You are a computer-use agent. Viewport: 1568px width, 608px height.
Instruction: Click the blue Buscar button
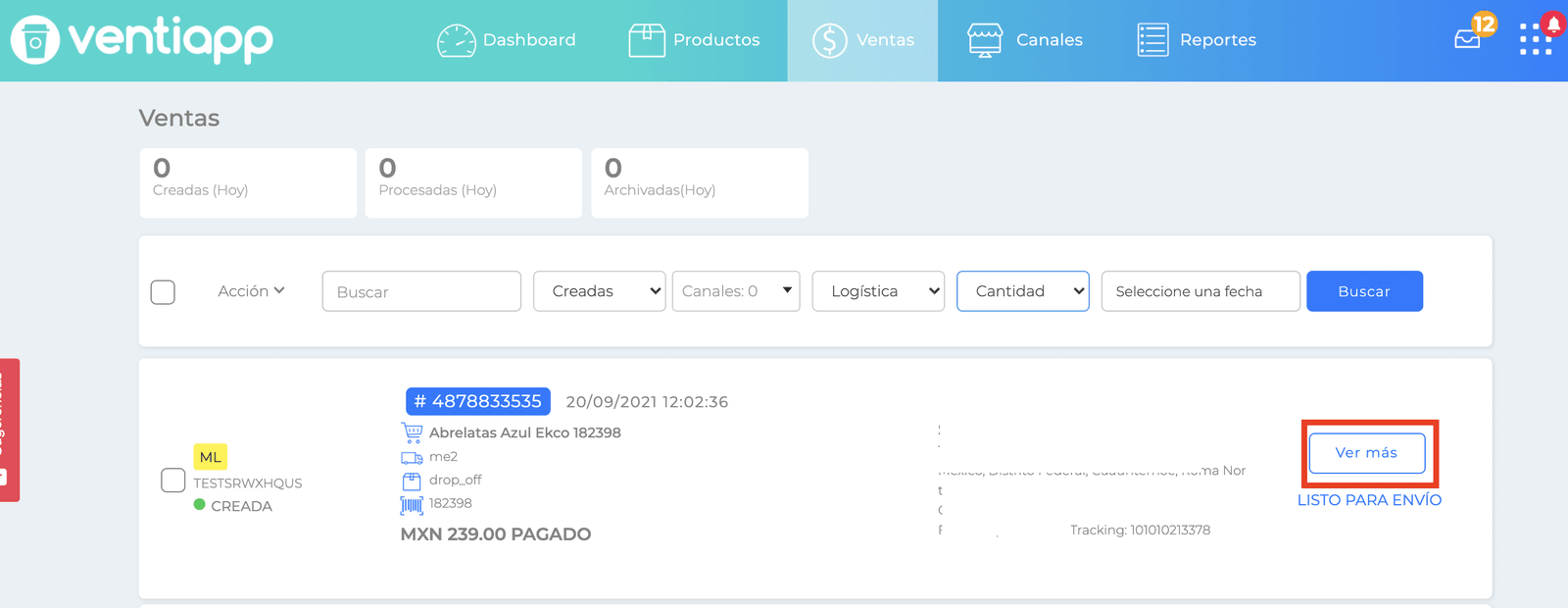(1364, 291)
